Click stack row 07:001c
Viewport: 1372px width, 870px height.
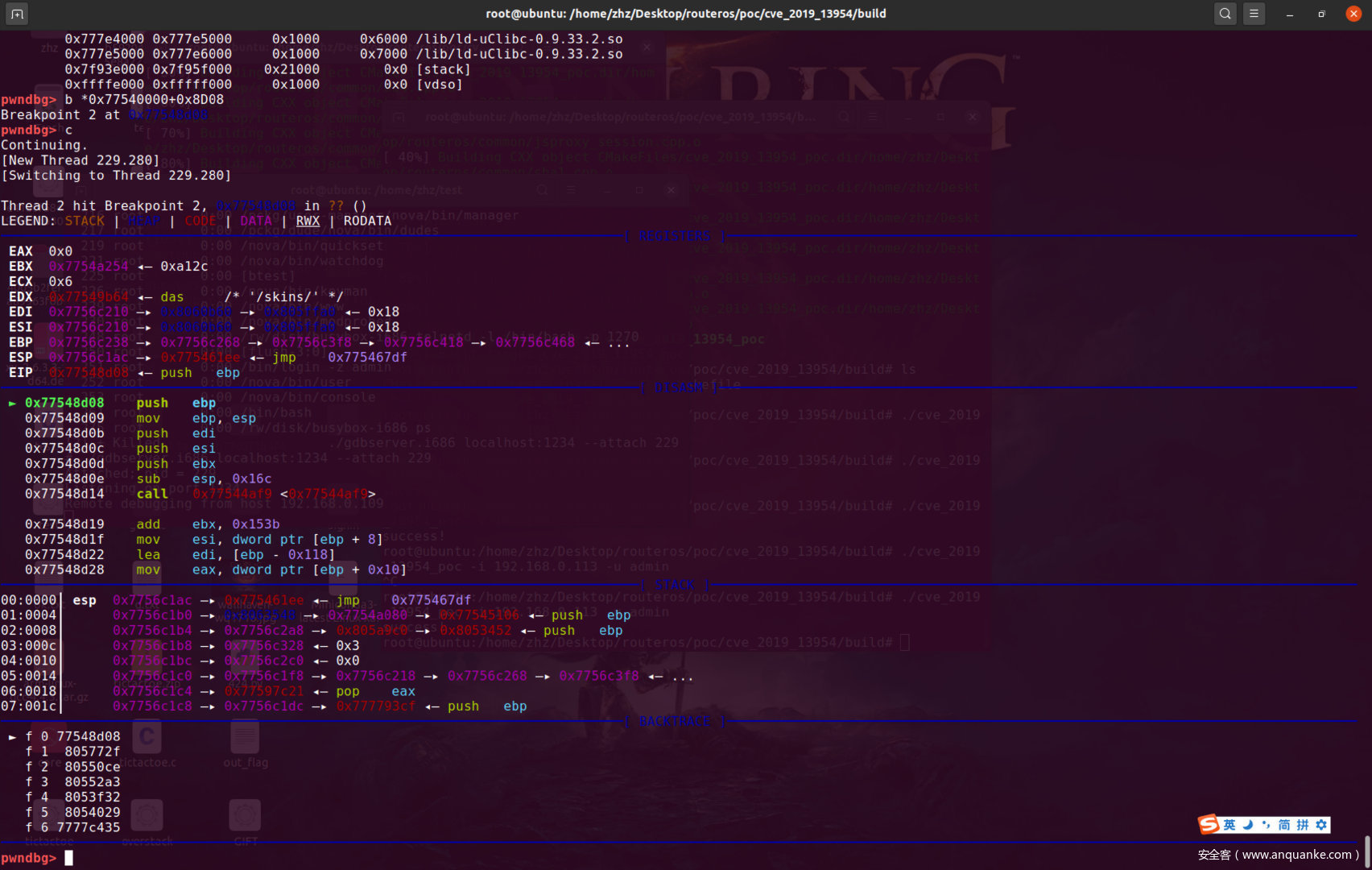click(263, 706)
